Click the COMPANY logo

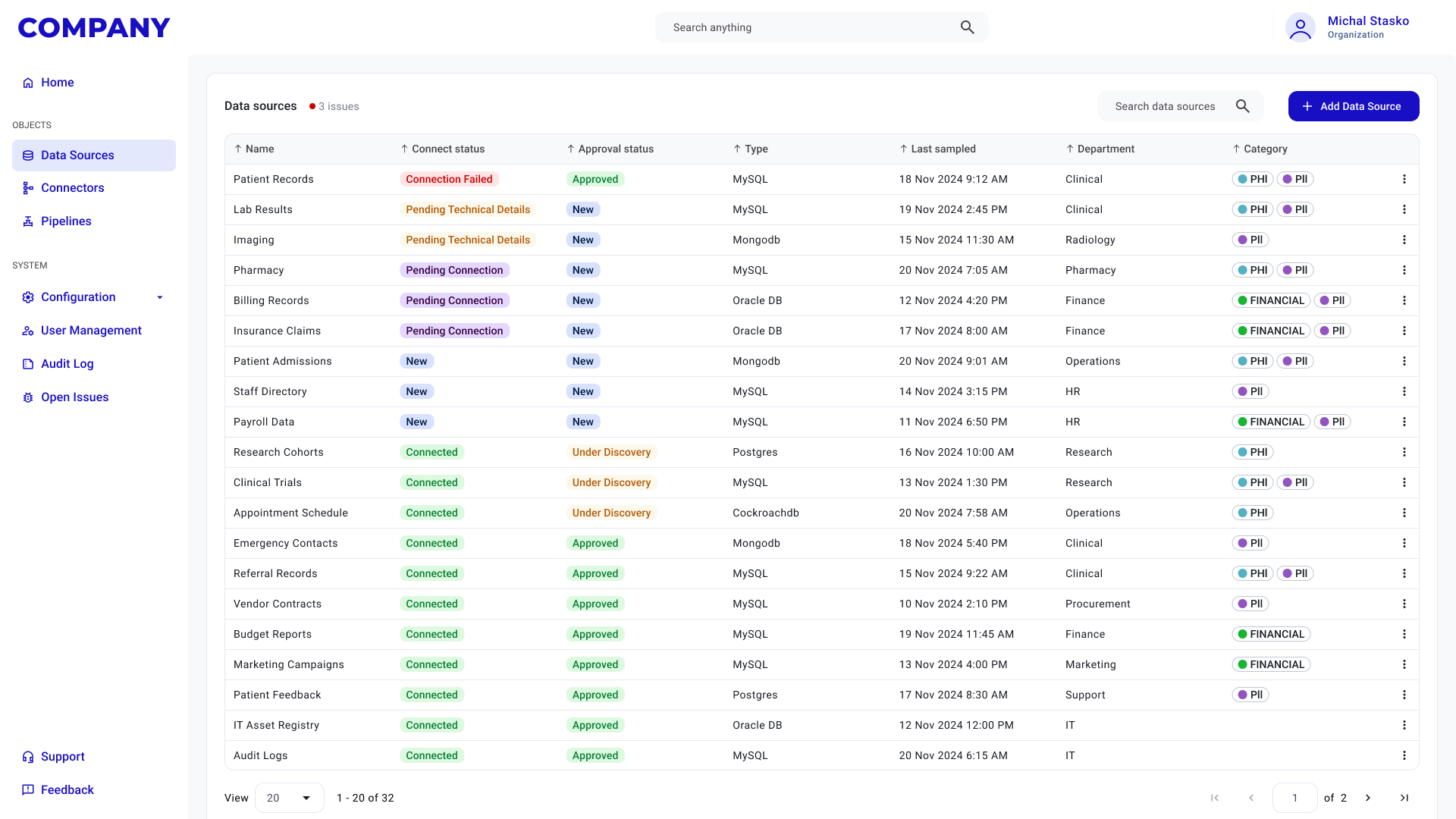click(x=94, y=27)
